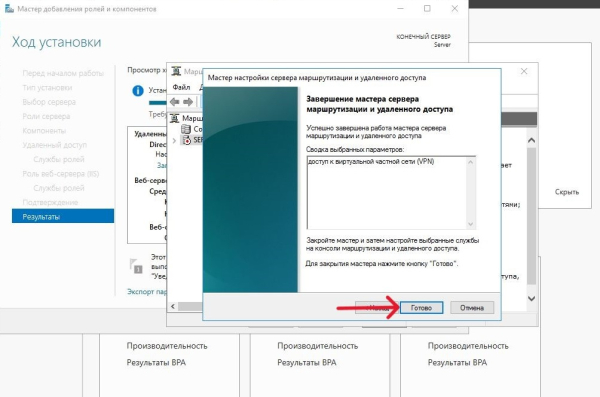Click the notification flag icon in Add Roles wizard
Image resolution: width=600 pixels, height=397 pixels.
point(135,266)
